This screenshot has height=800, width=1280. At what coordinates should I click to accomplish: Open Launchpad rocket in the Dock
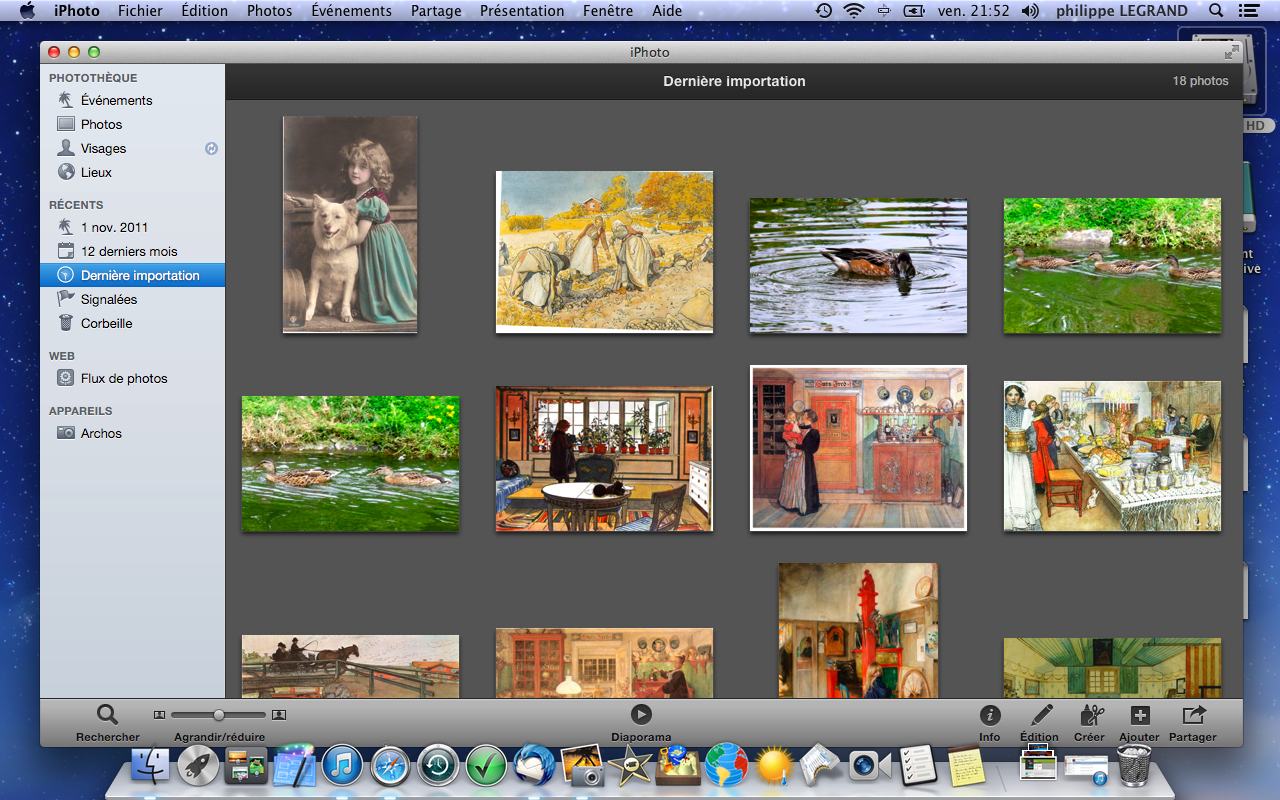tap(198, 766)
